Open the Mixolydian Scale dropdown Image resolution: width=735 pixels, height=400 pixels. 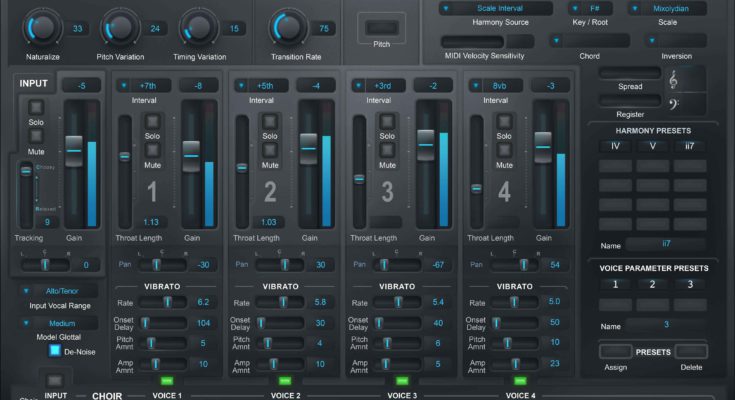(668, 8)
